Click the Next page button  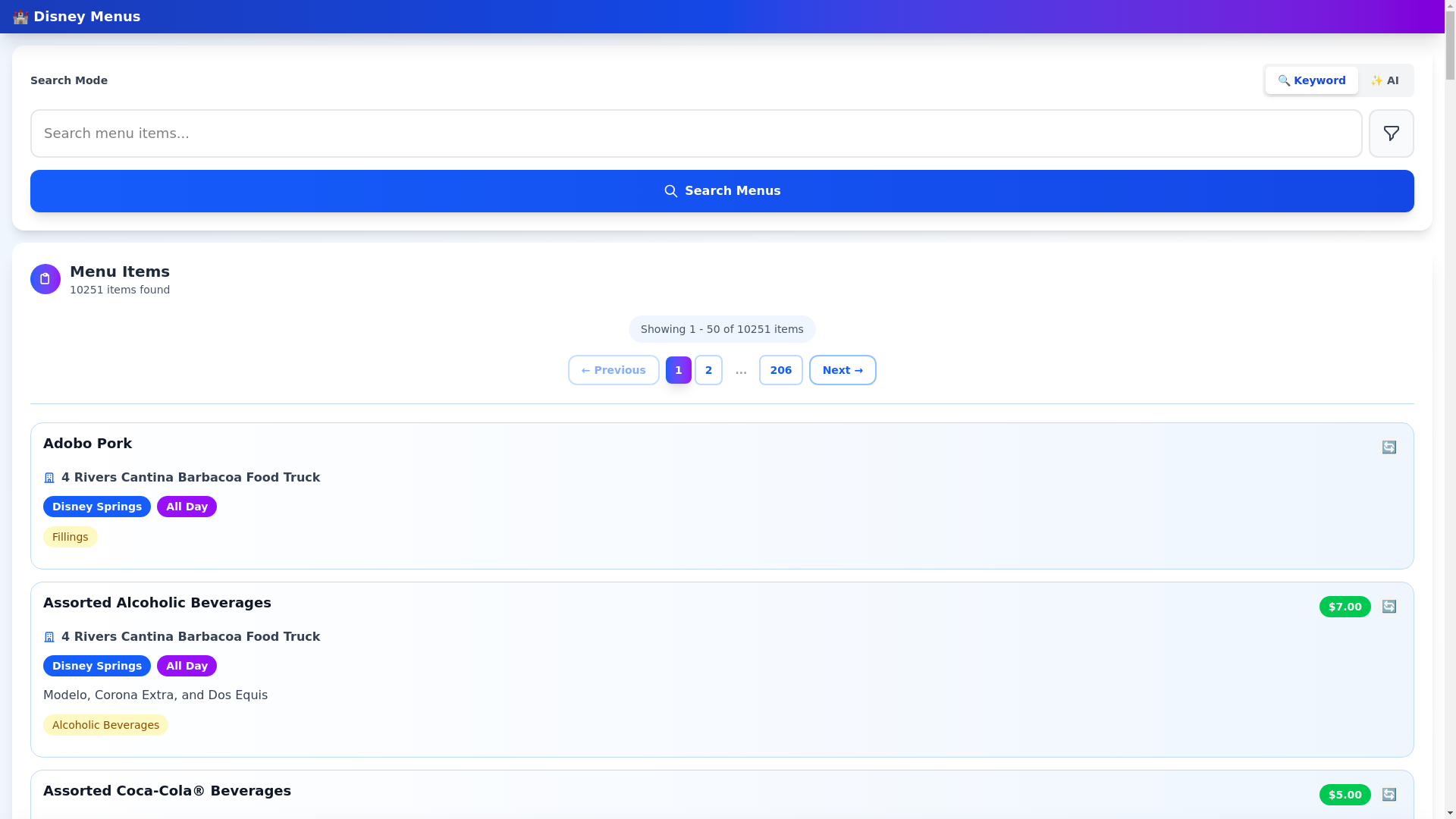pos(842,370)
